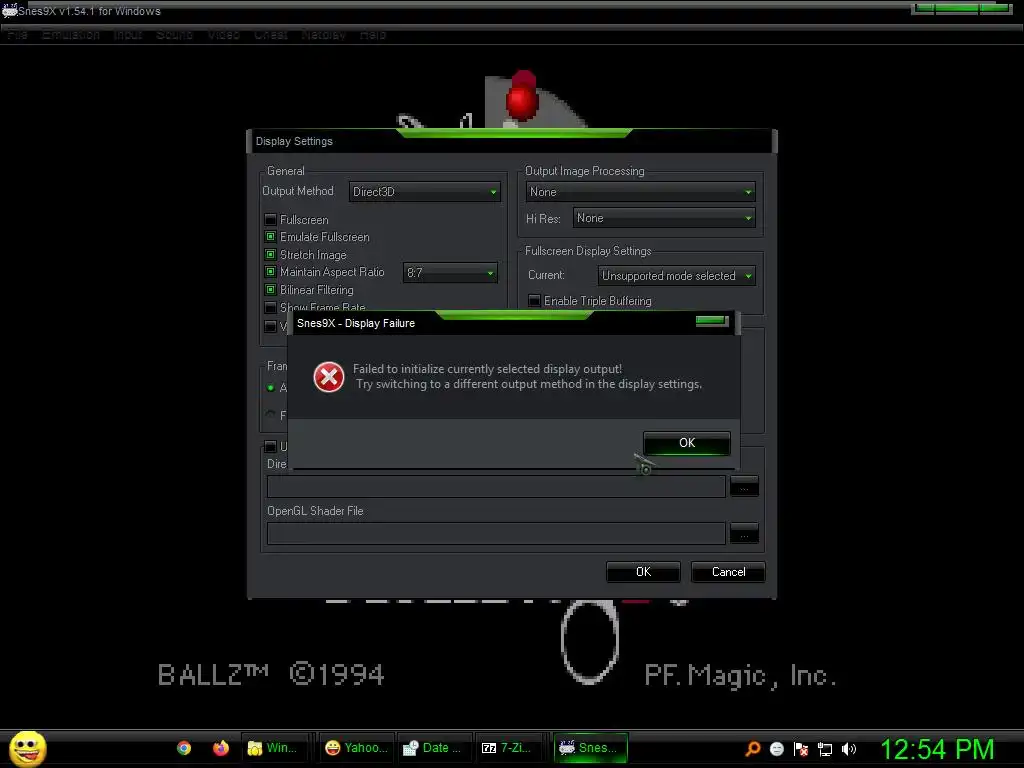
Task: Click the network computer tray icon
Action: pyautogui.click(x=825, y=749)
